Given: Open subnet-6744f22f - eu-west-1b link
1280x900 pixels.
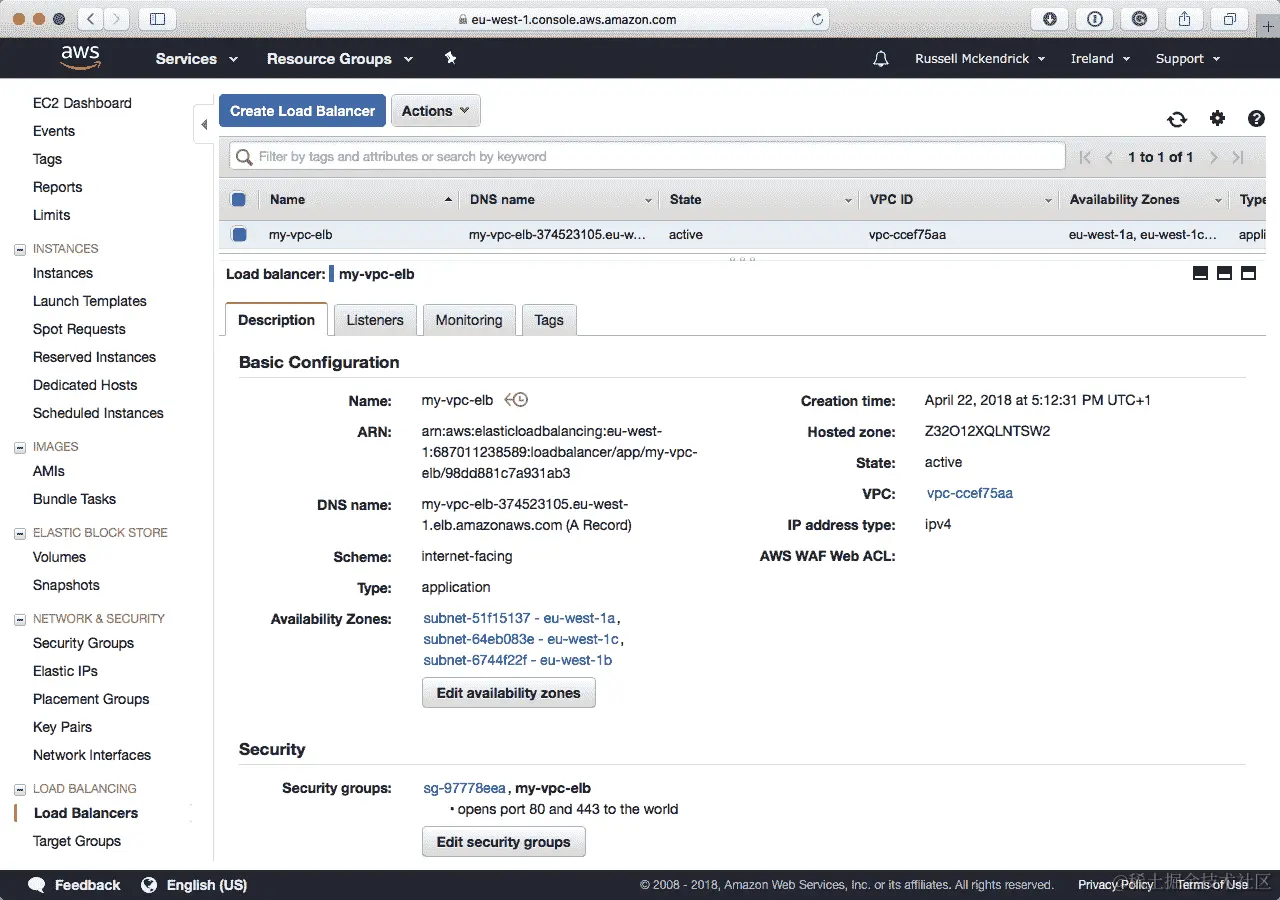Looking at the screenshot, I should pos(517,660).
